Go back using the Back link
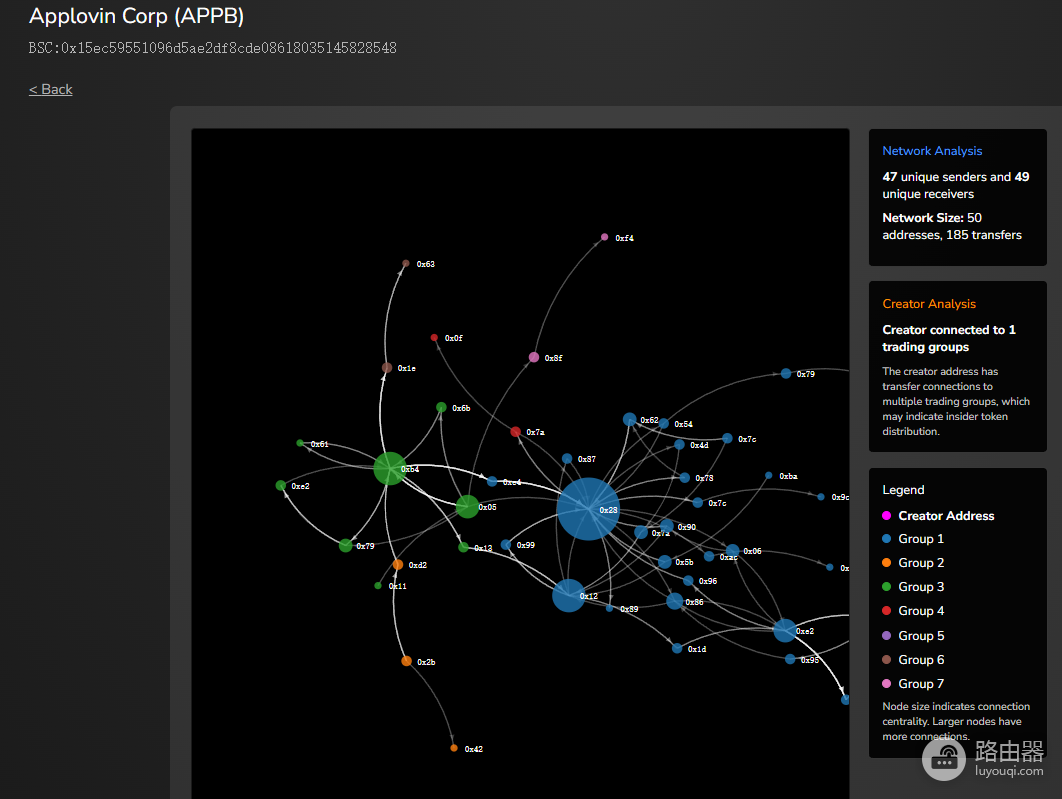This screenshot has height=799, width=1062. point(50,89)
